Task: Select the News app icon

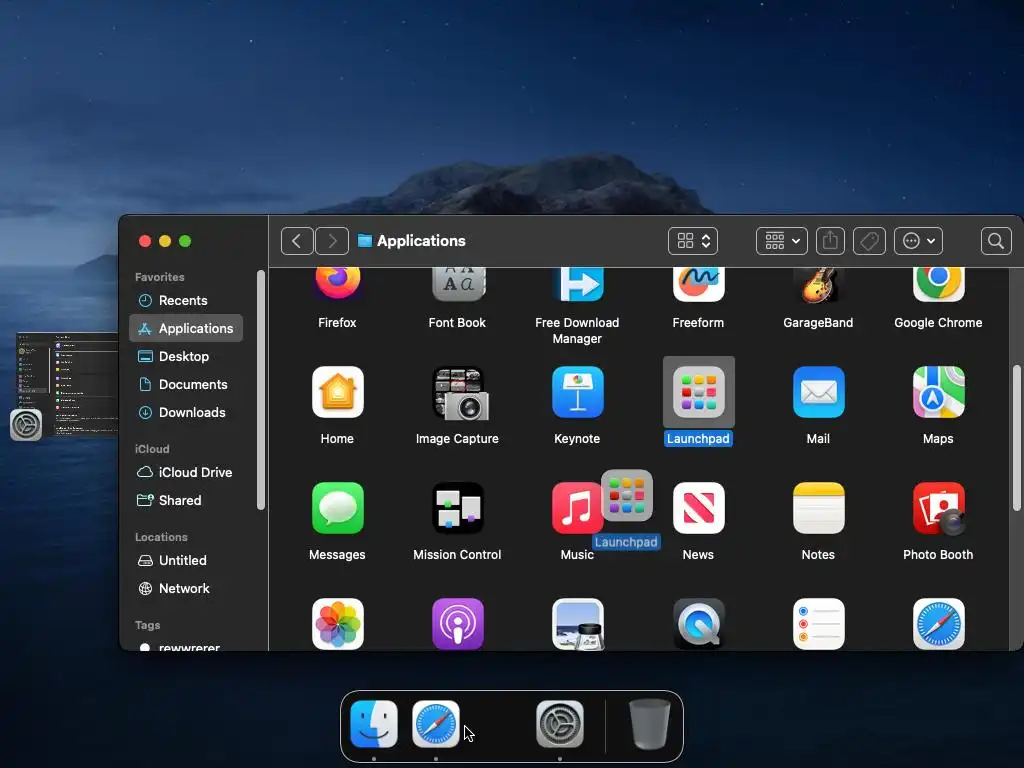Action: [698, 508]
